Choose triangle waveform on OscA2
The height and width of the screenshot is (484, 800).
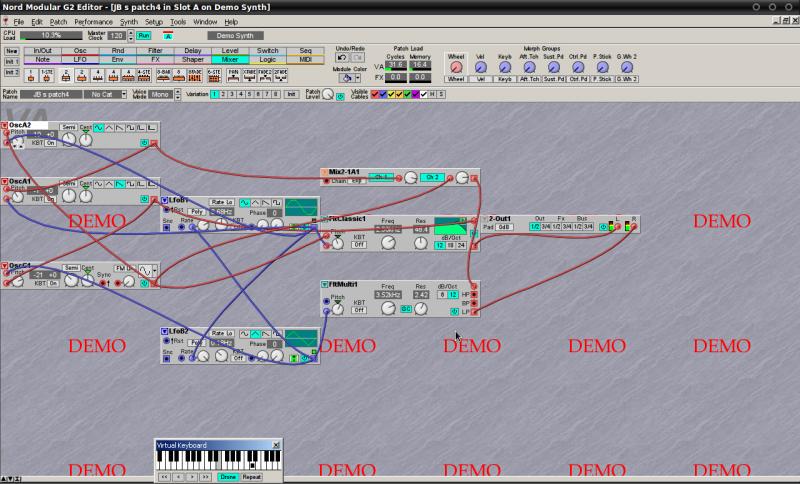tap(110, 128)
